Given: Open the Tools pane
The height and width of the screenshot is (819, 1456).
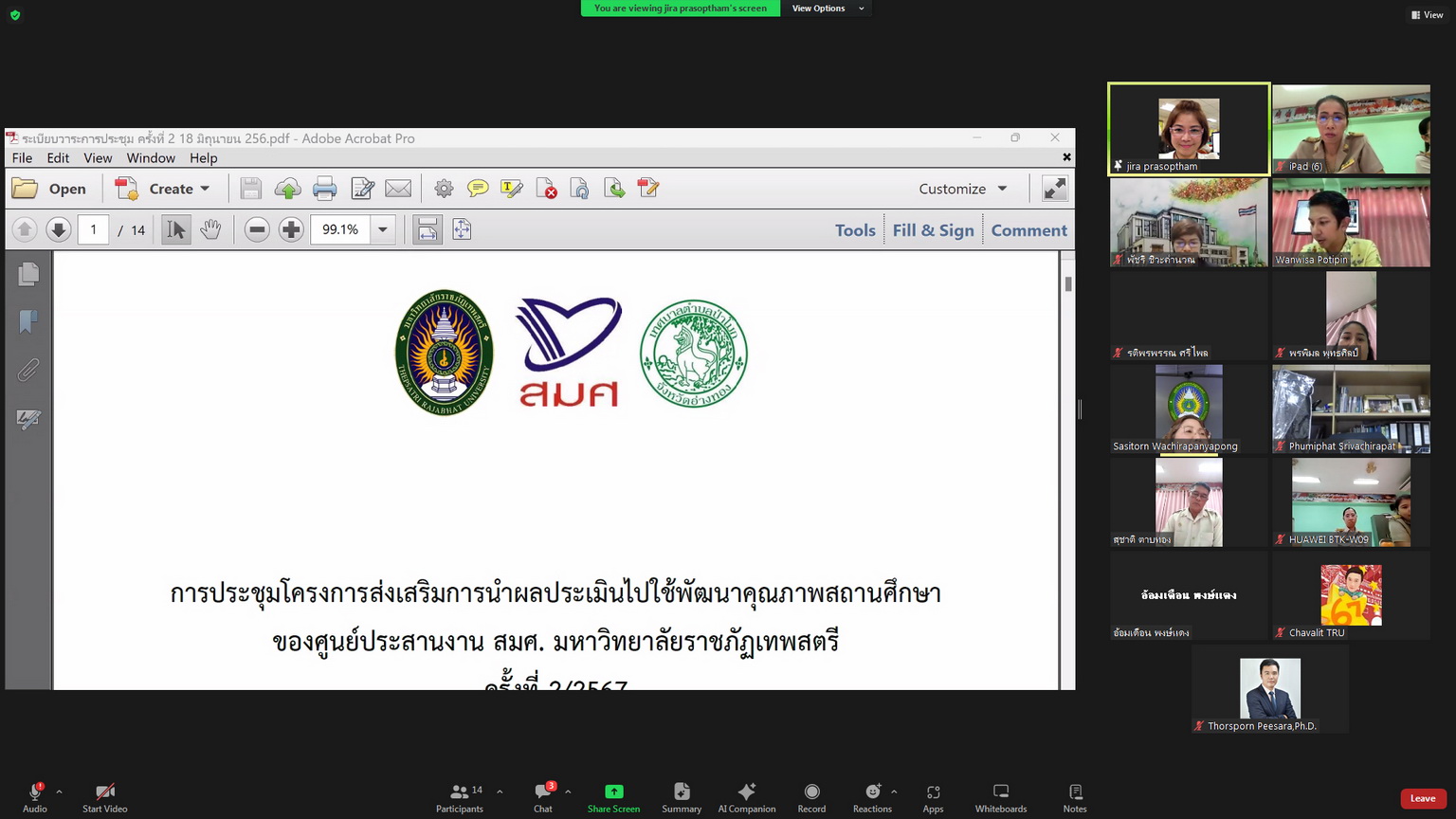Looking at the screenshot, I should click(855, 230).
